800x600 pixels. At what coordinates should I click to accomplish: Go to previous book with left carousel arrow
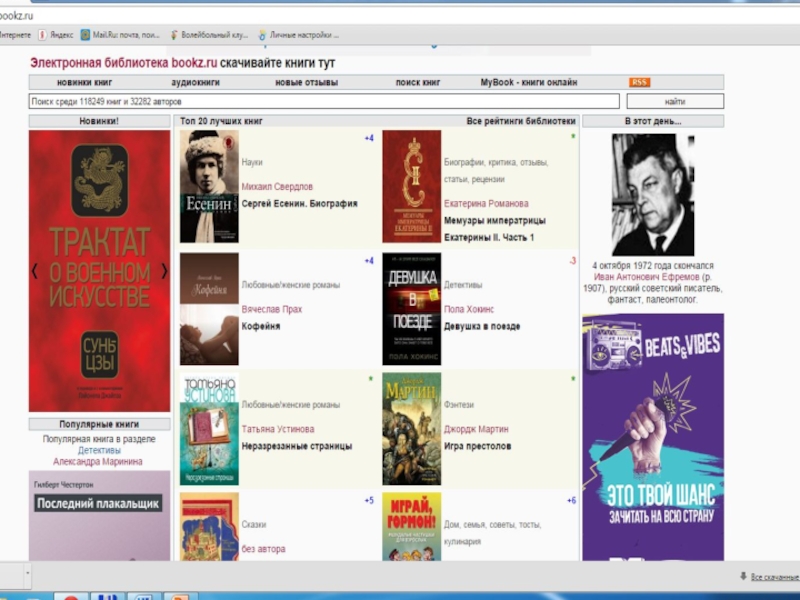pos(35,271)
